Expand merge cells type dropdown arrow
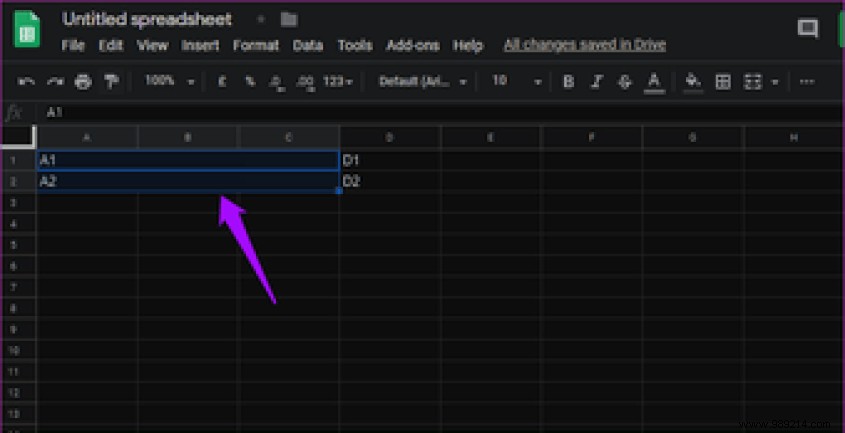This screenshot has height=433, width=845. click(x=775, y=83)
